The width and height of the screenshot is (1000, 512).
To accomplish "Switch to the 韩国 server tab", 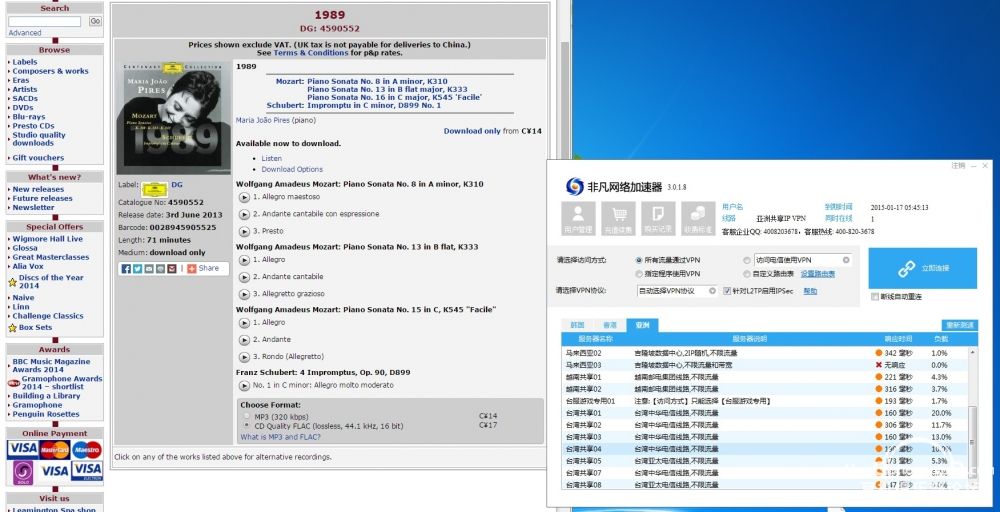I will point(577,325).
